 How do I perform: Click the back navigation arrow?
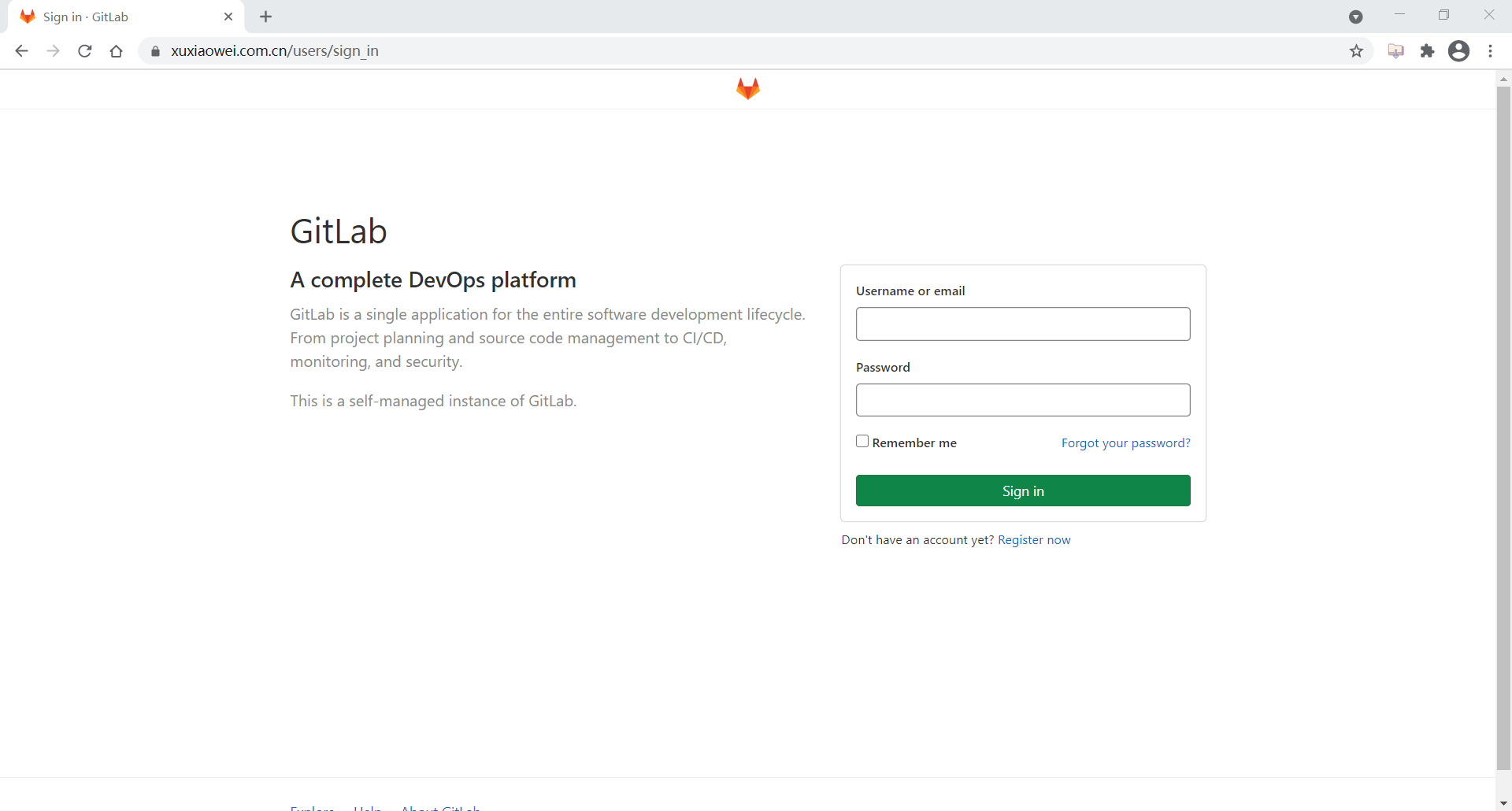pyautogui.click(x=21, y=50)
